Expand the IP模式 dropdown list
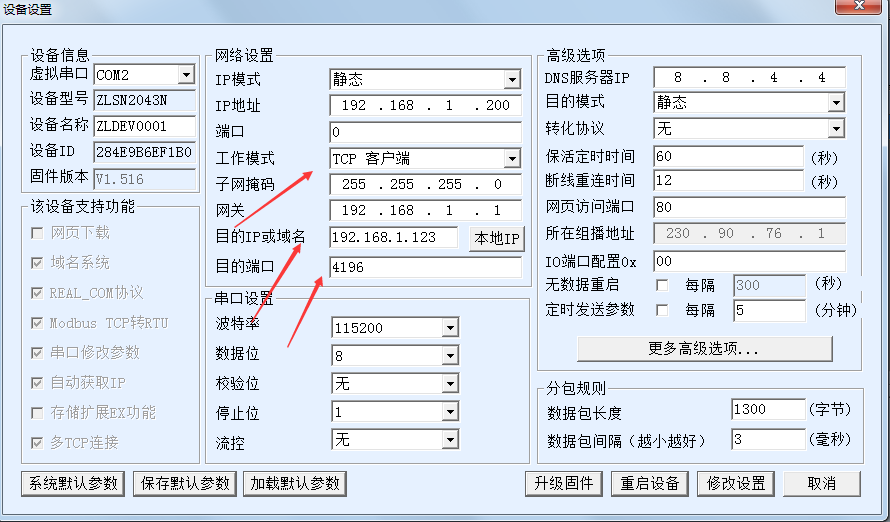The height and width of the screenshot is (522, 890). (511, 79)
